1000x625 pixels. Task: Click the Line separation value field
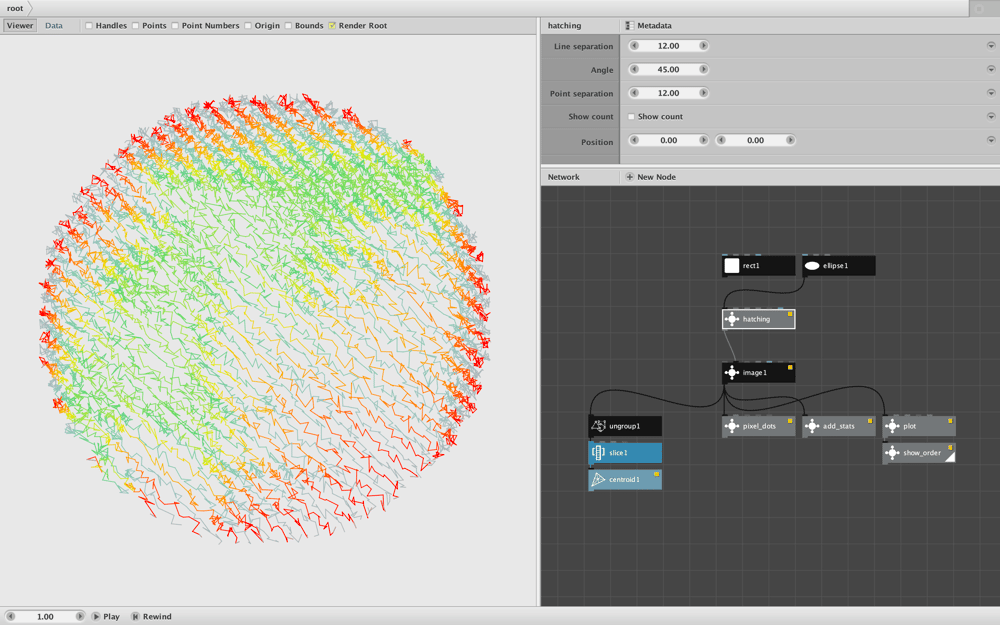click(668, 46)
